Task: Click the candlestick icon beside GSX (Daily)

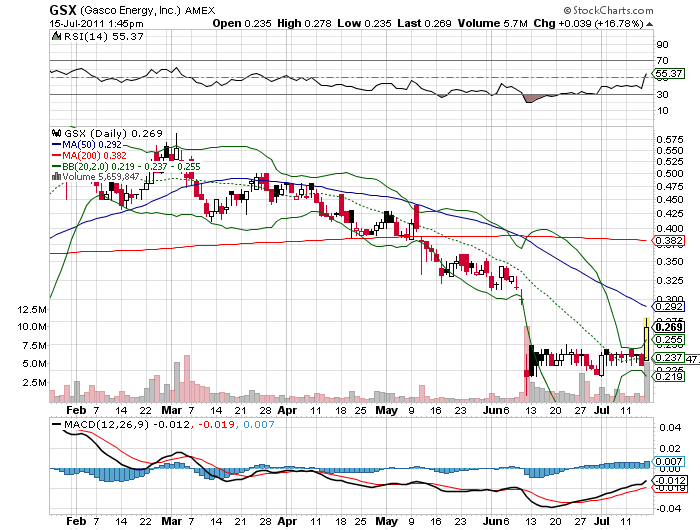Action: tap(57, 133)
